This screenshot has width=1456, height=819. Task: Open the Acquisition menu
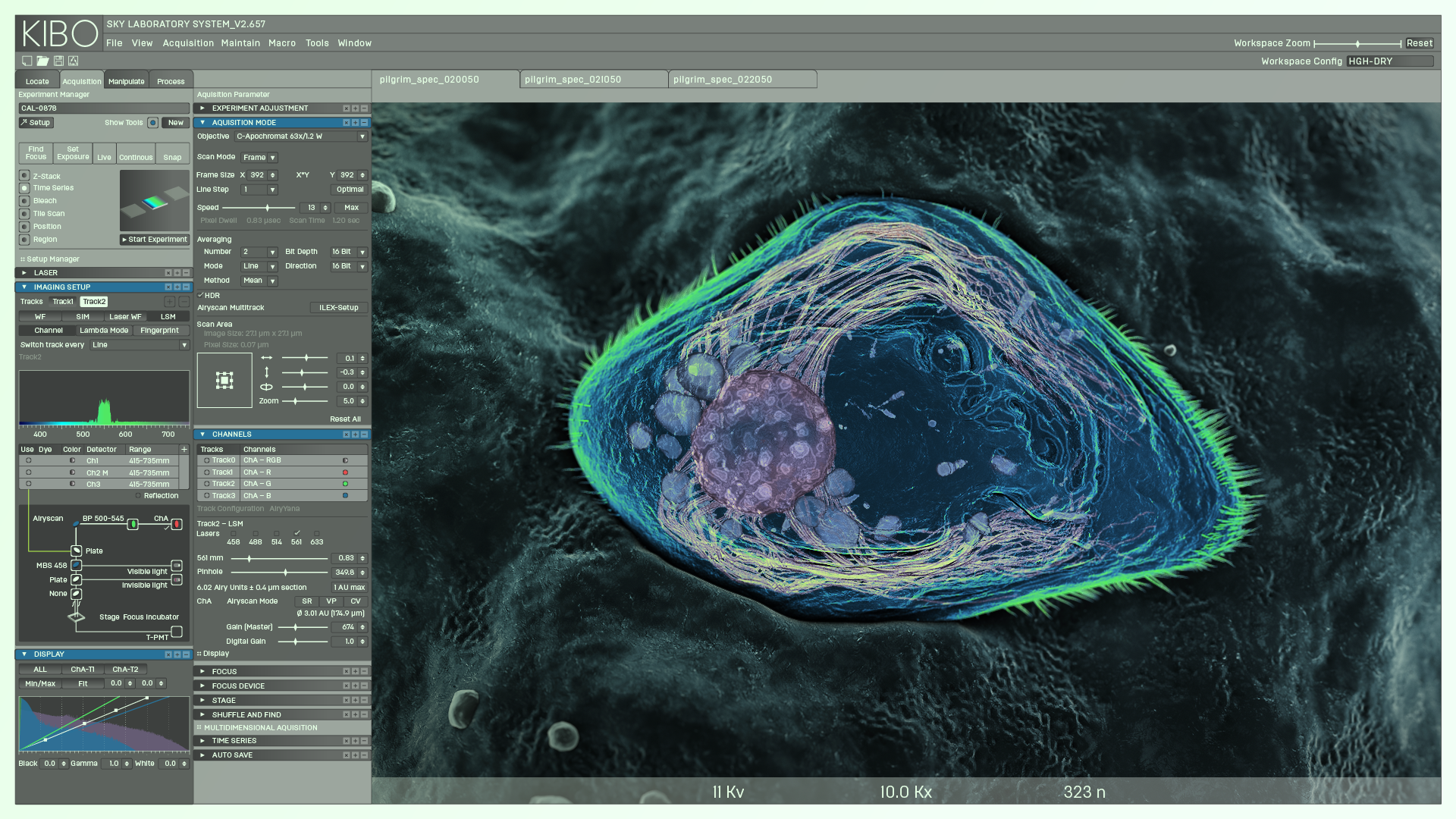pos(188,43)
